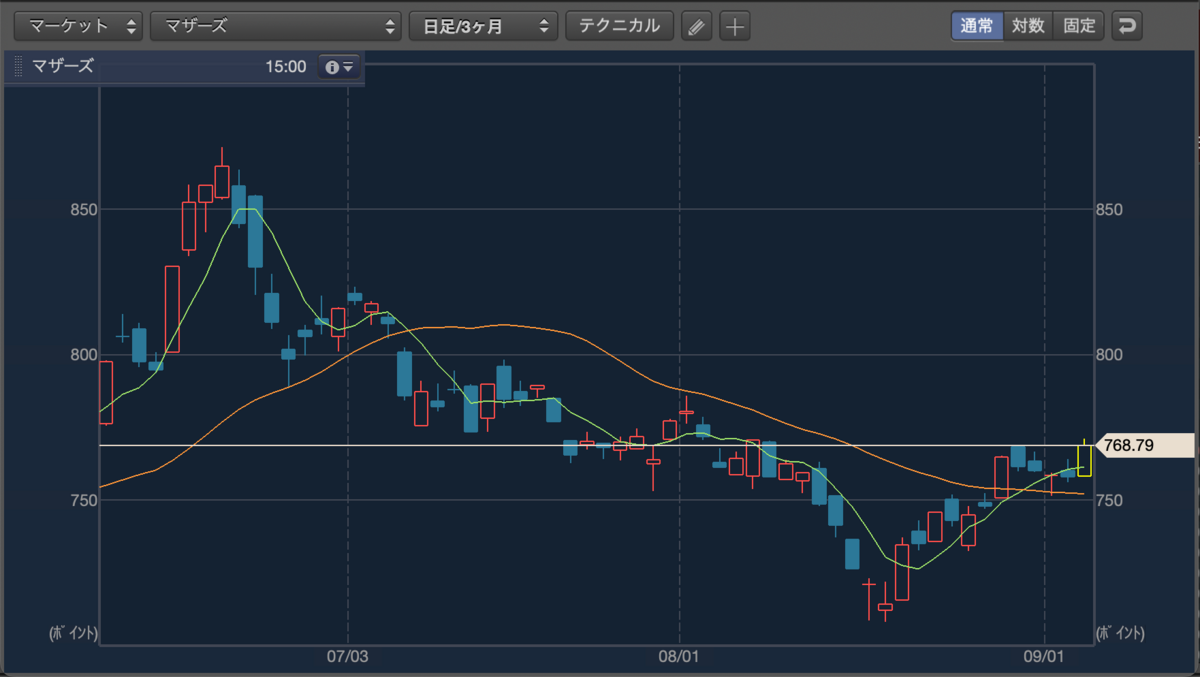The width and height of the screenshot is (1200, 677).
Task: Click the left (ポイント) unit label
Action: pyautogui.click(x=73, y=633)
